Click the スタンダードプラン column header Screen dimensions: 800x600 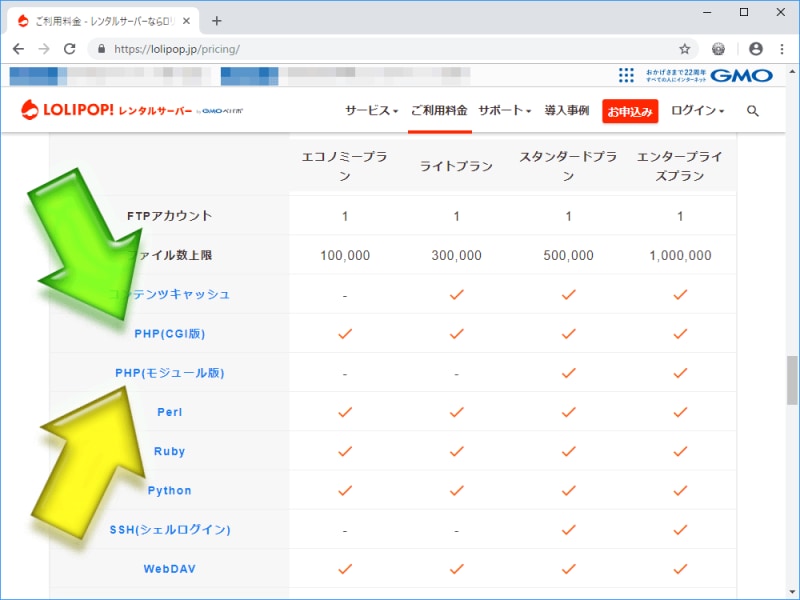(x=568, y=166)
